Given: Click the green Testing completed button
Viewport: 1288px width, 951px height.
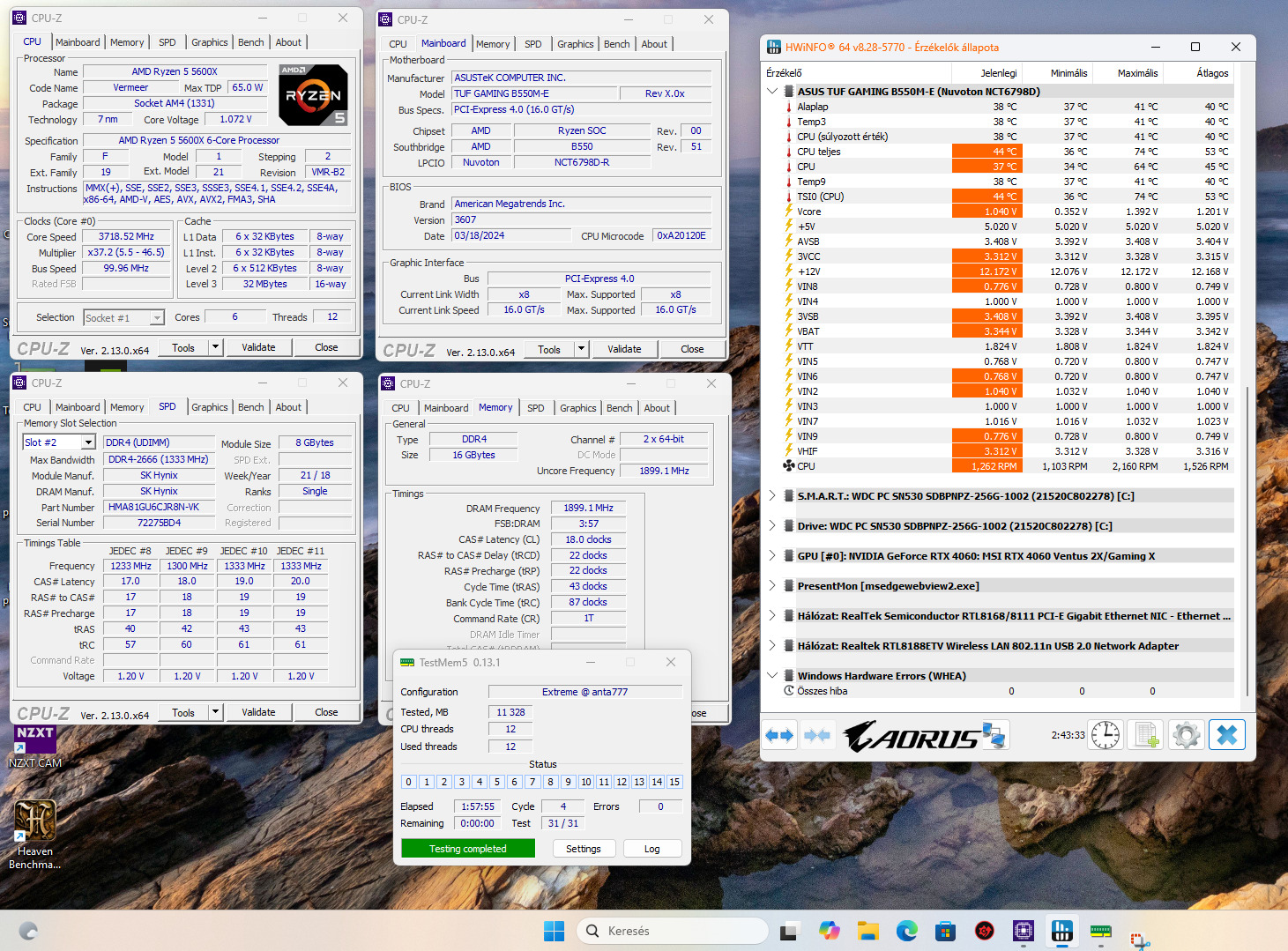Looking at the screenshot, I should [468, 849].
